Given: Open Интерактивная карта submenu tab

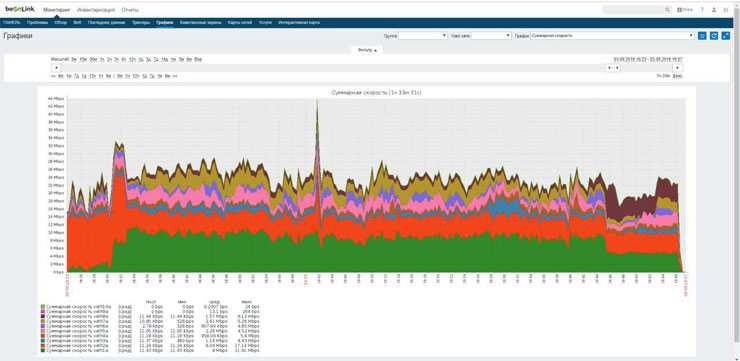Looking at the screenshot, I should [x=299, y=22].
